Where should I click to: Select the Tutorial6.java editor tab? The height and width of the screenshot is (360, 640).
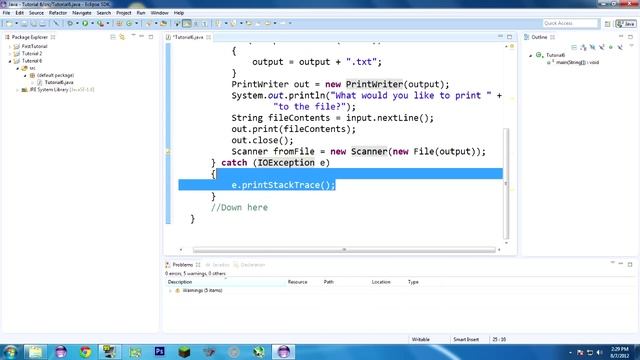(188, 37)
